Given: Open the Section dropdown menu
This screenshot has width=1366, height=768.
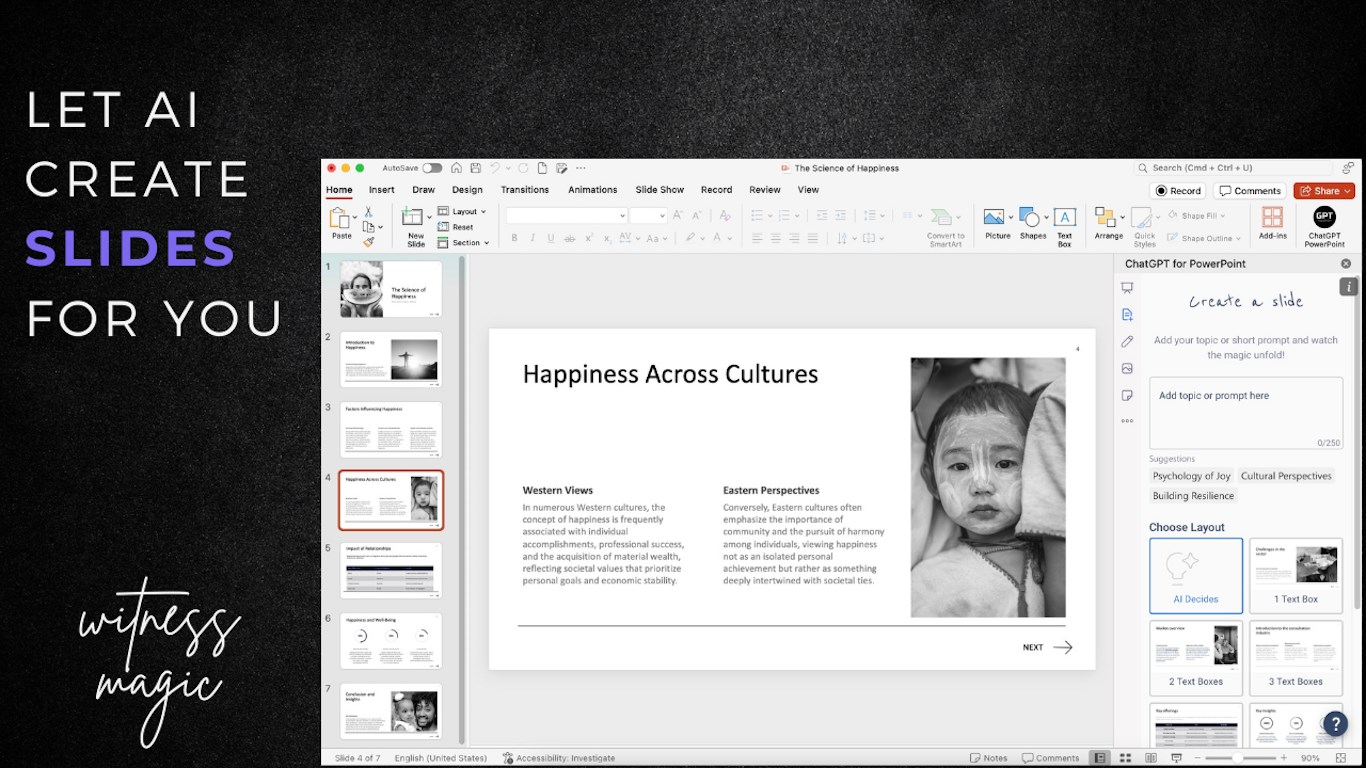Looking at the screenshot, I should [464, 243].
